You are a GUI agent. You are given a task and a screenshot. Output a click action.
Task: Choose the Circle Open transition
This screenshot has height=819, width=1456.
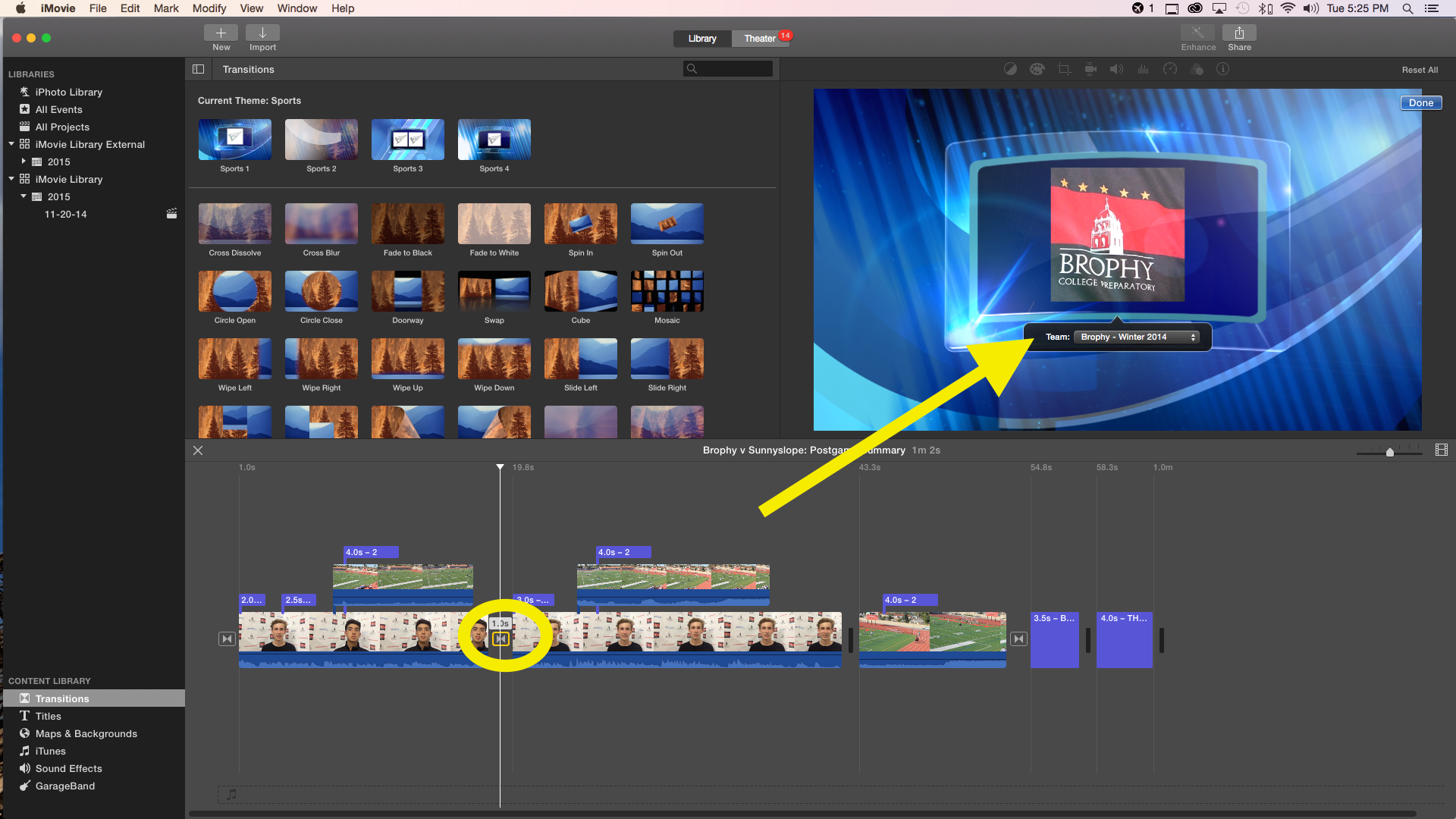coord(234,291)
